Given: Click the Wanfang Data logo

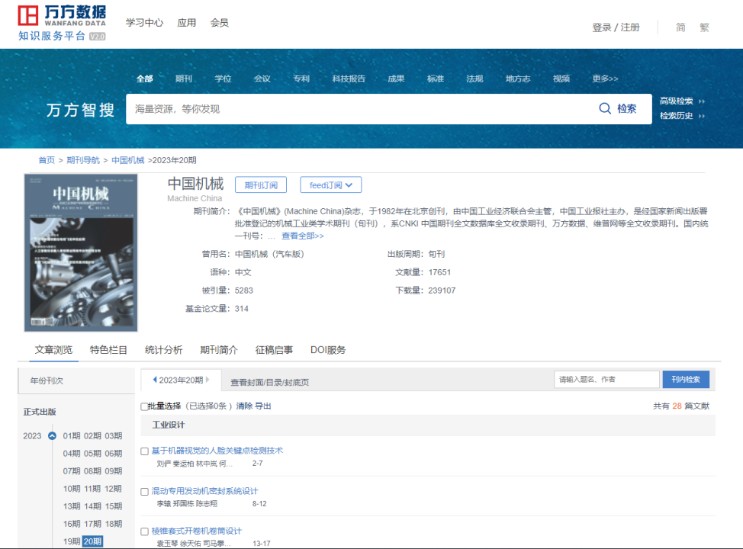Looking at the screenshot, I should [x=62, y=22].
